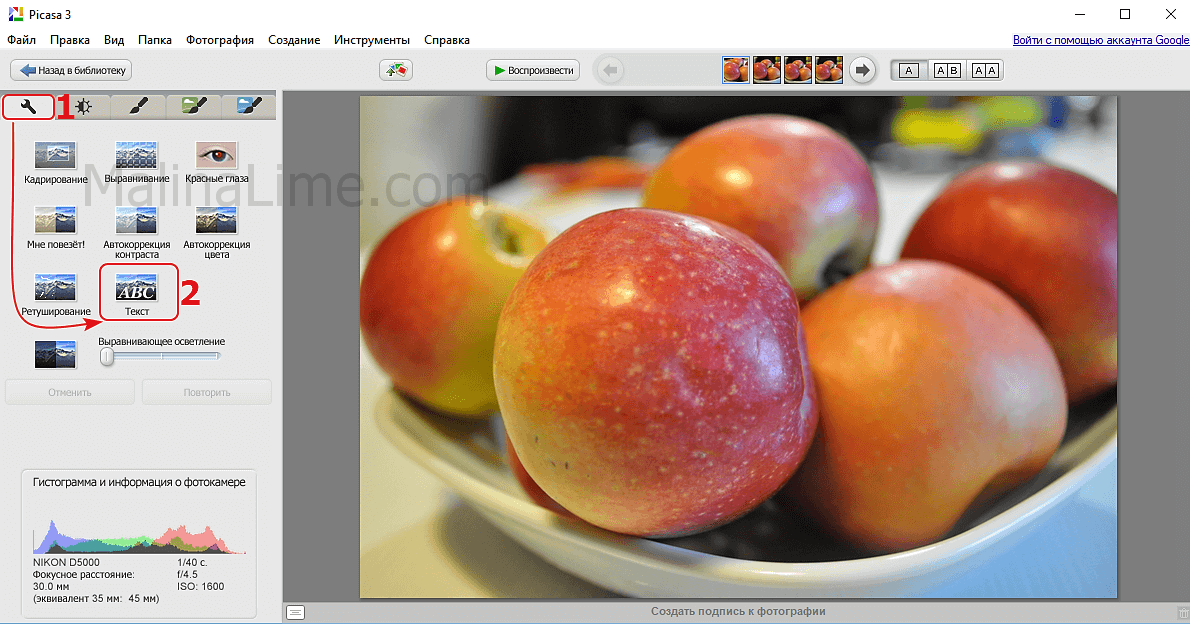Open the Ретуширование retouch tool
This screenshot has width=1190, height=624.
[56, 288]
